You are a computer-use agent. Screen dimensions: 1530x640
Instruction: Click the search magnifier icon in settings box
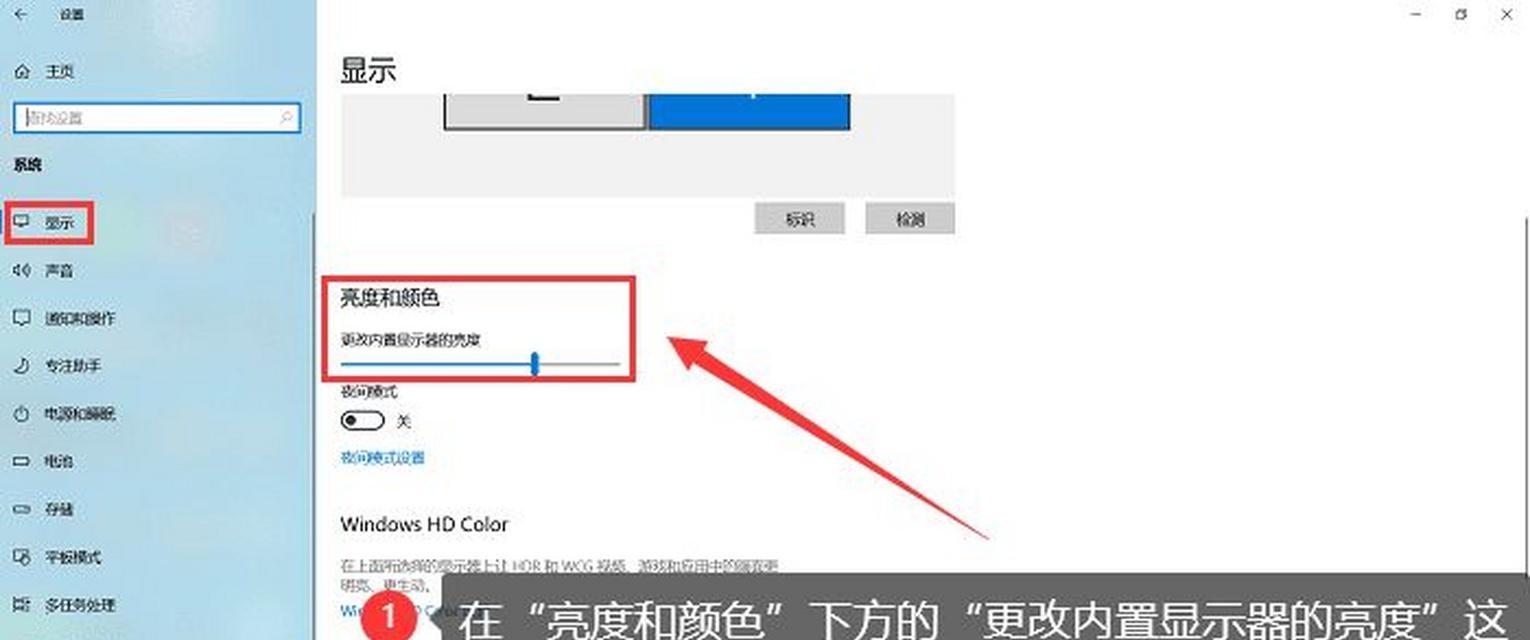286,118
